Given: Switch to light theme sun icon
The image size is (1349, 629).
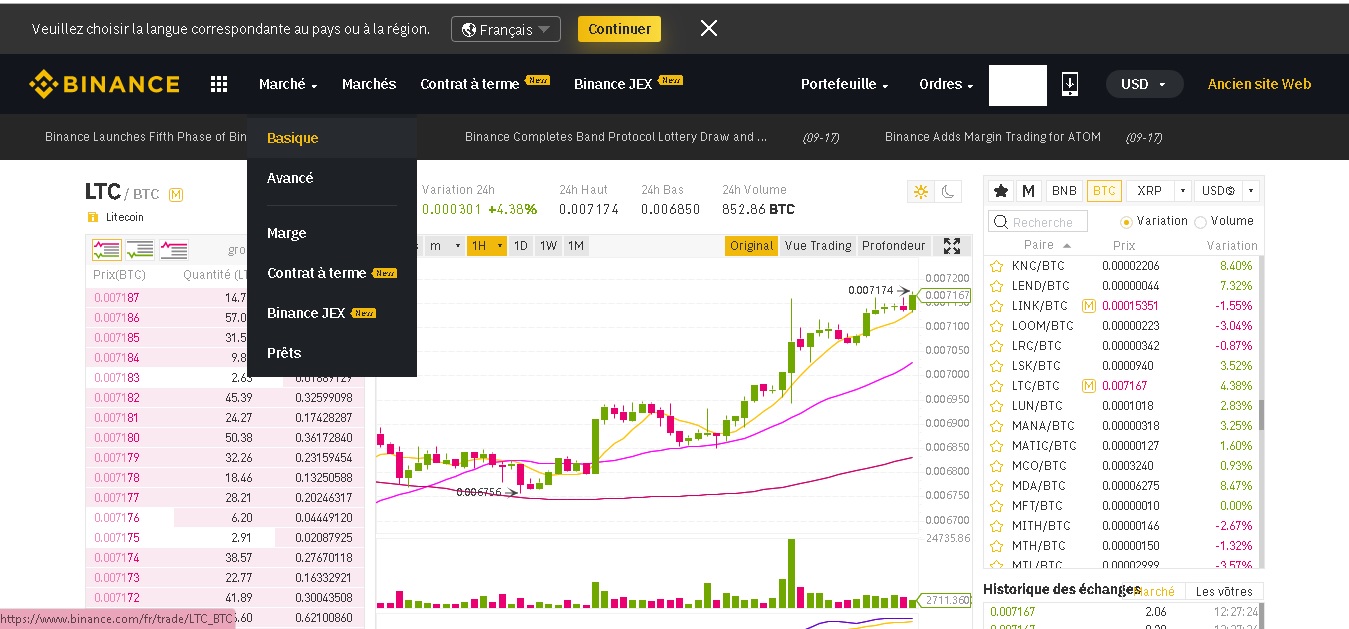Looking at the screenshot, I should coord(920,191).
